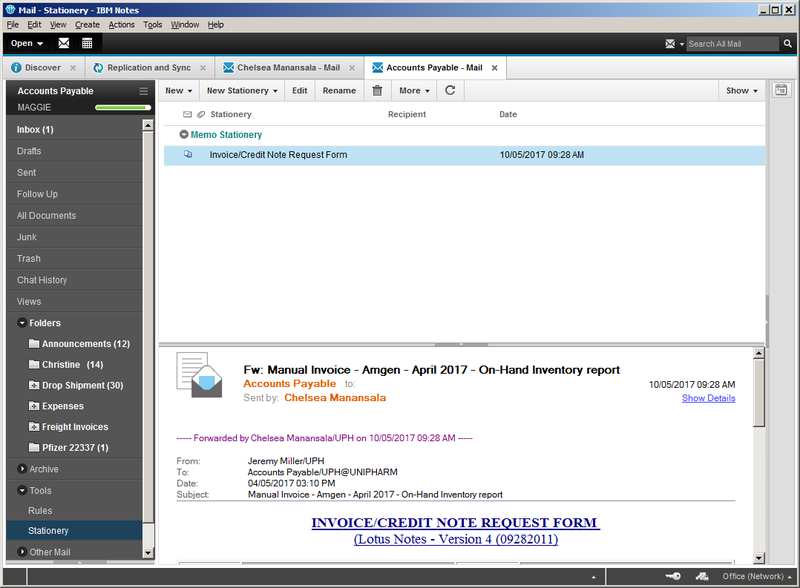Click the opened envelope message icon in preview
Viewport: 800px width, 588px height.
(199, 376)
